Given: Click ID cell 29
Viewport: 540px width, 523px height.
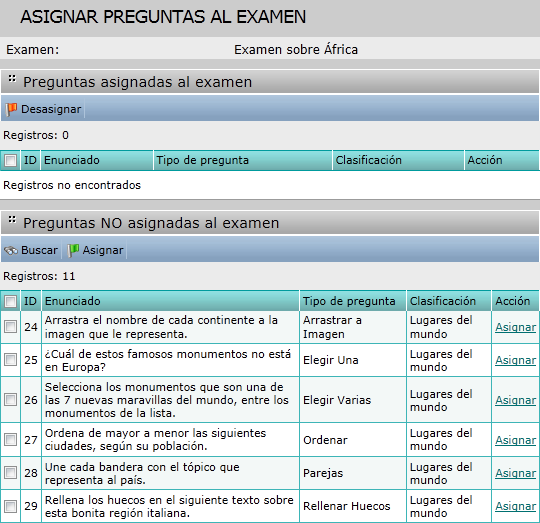Looking at the screenshot, I should [x=31, y=506].
